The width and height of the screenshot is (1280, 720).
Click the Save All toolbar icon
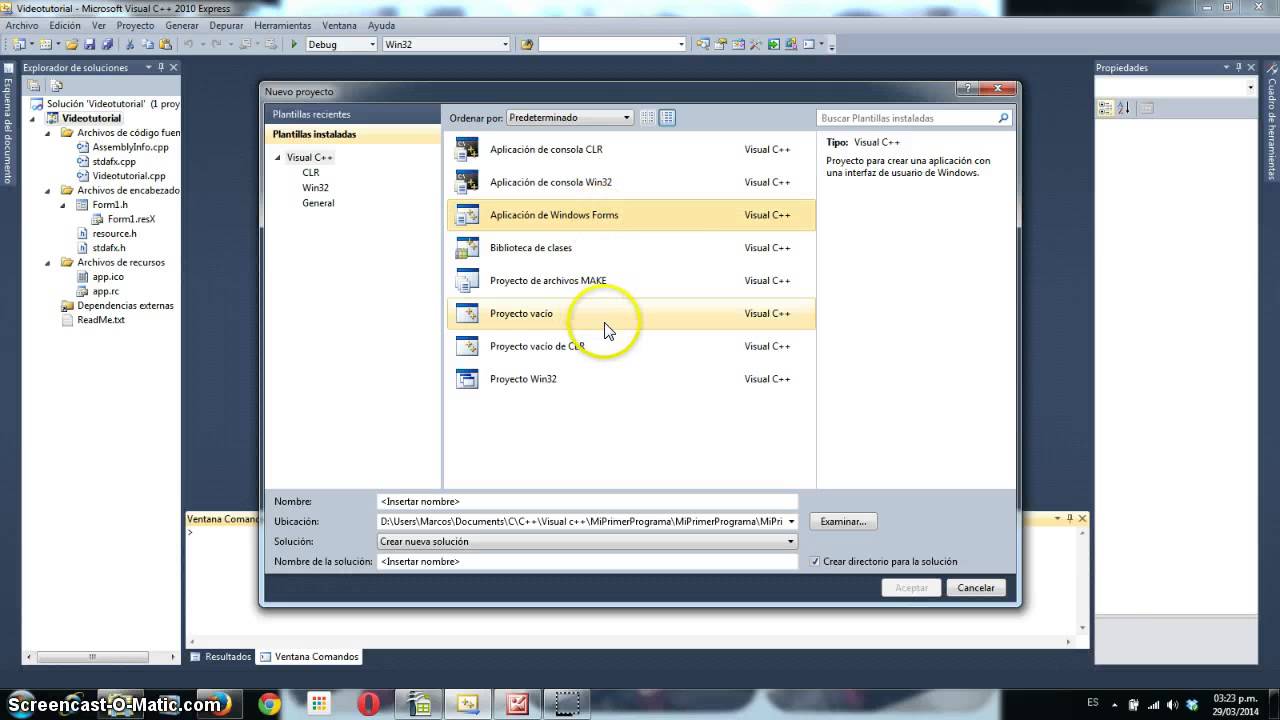(x=106, y=44)
